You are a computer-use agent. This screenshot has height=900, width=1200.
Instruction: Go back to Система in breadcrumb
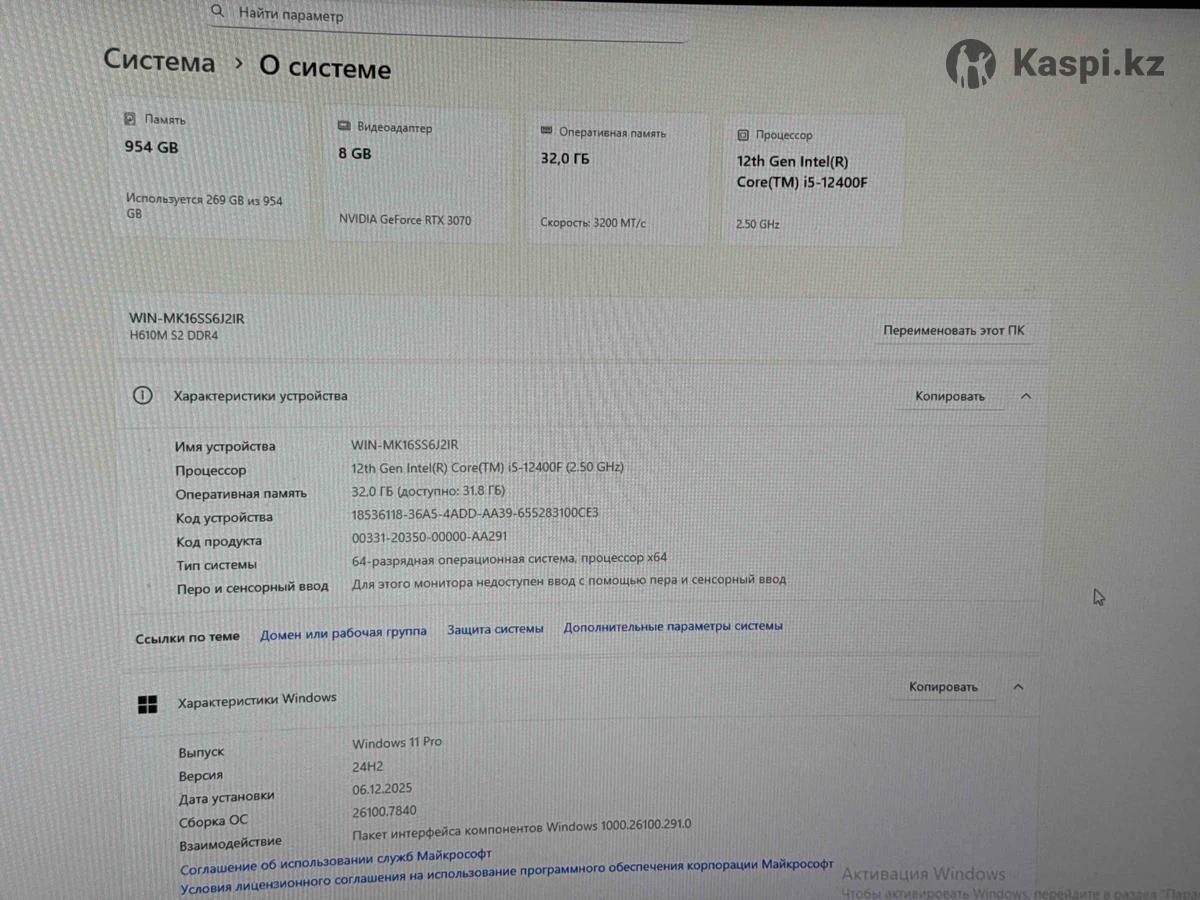coord(160,61)
